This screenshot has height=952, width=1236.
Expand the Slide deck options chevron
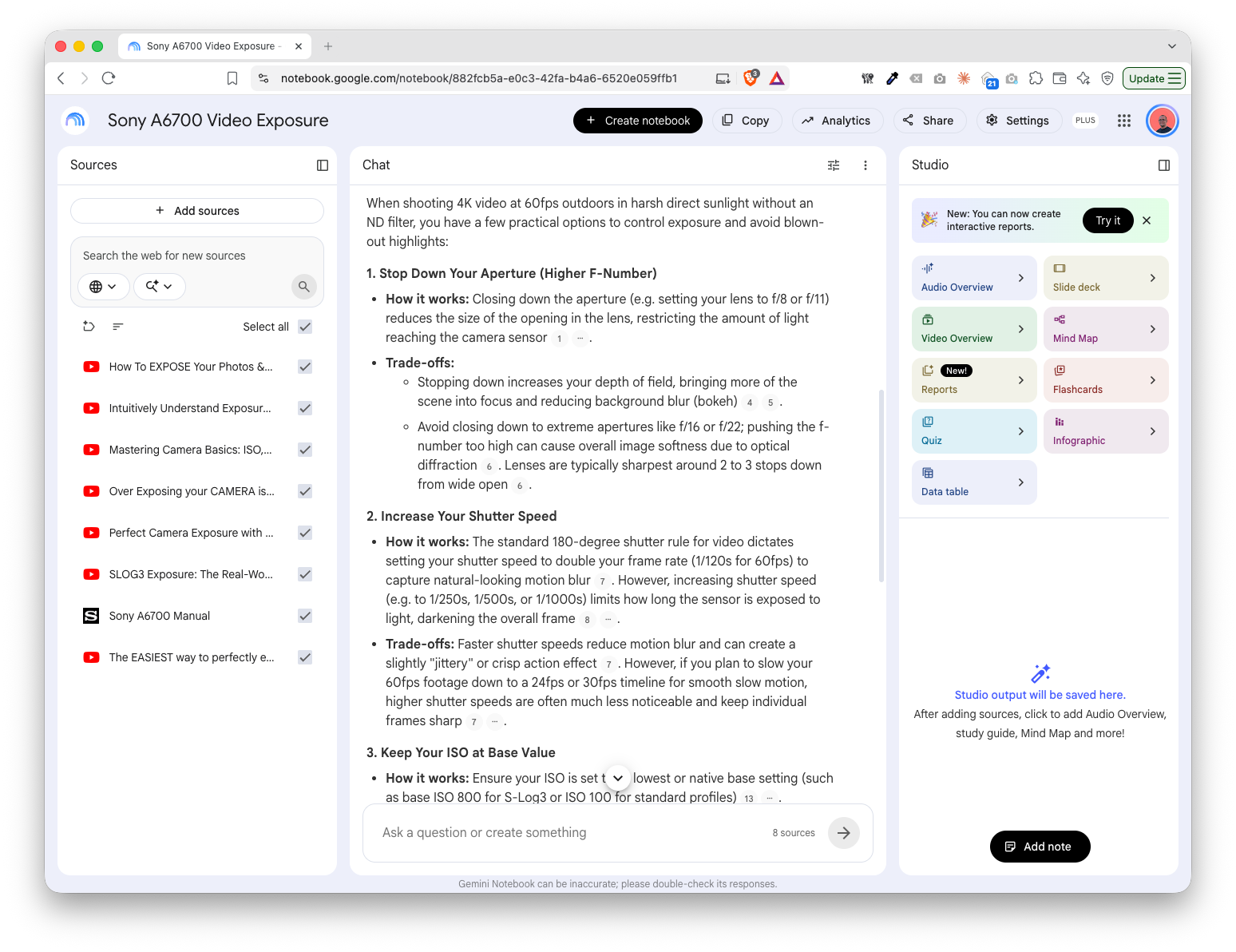(1153, 278)
